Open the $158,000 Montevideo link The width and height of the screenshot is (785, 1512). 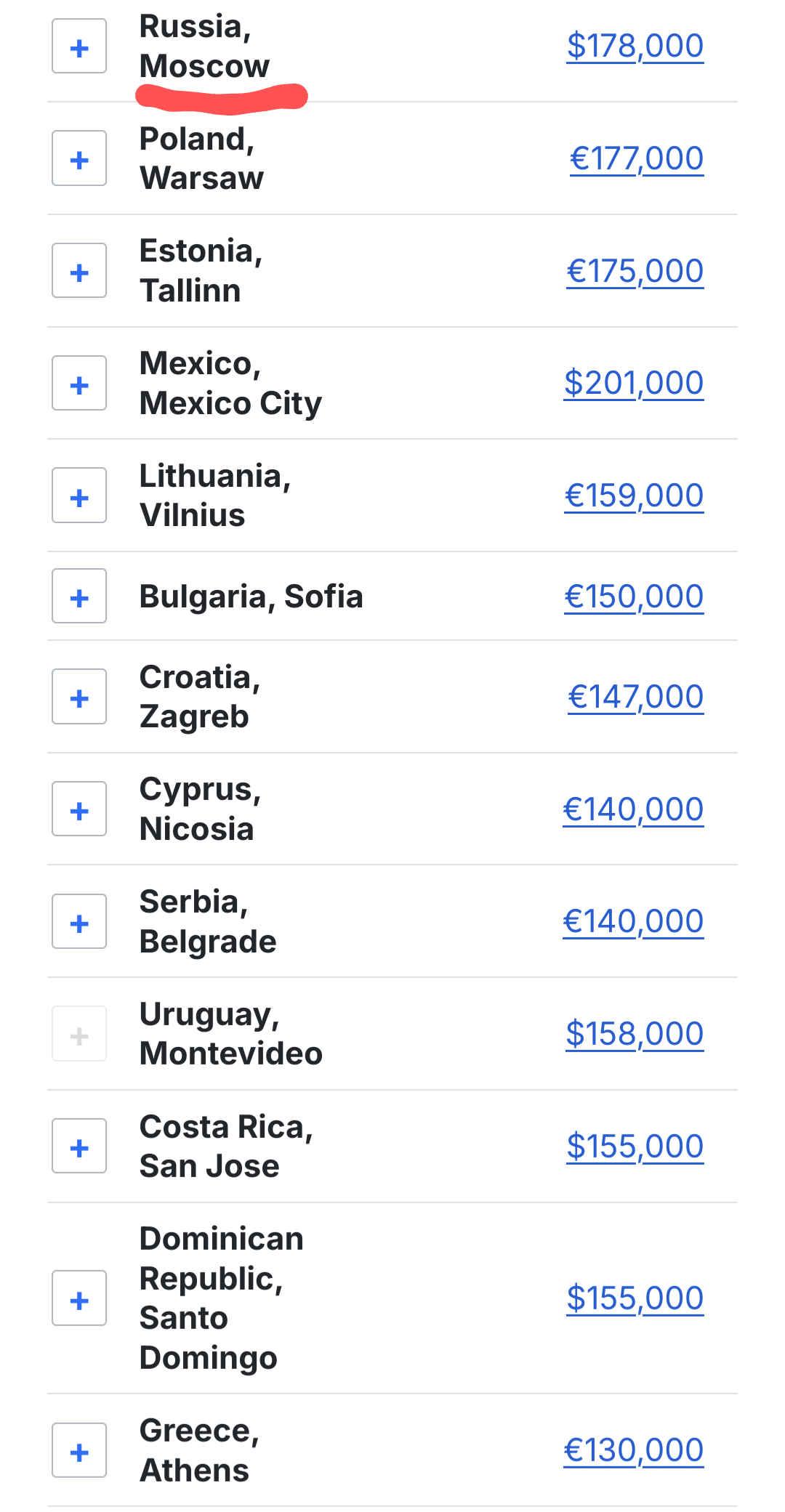click(x=635, y=1034)
